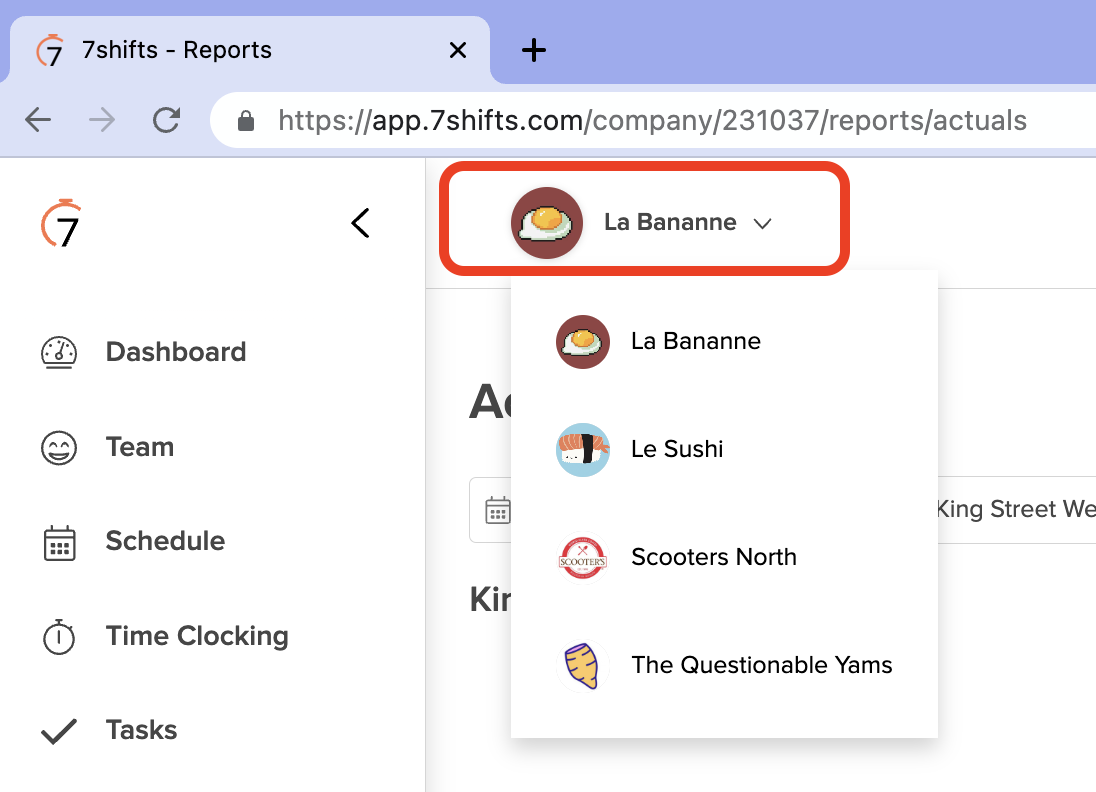Open the King Street West location dropdown

click(x=1010, y=510)
